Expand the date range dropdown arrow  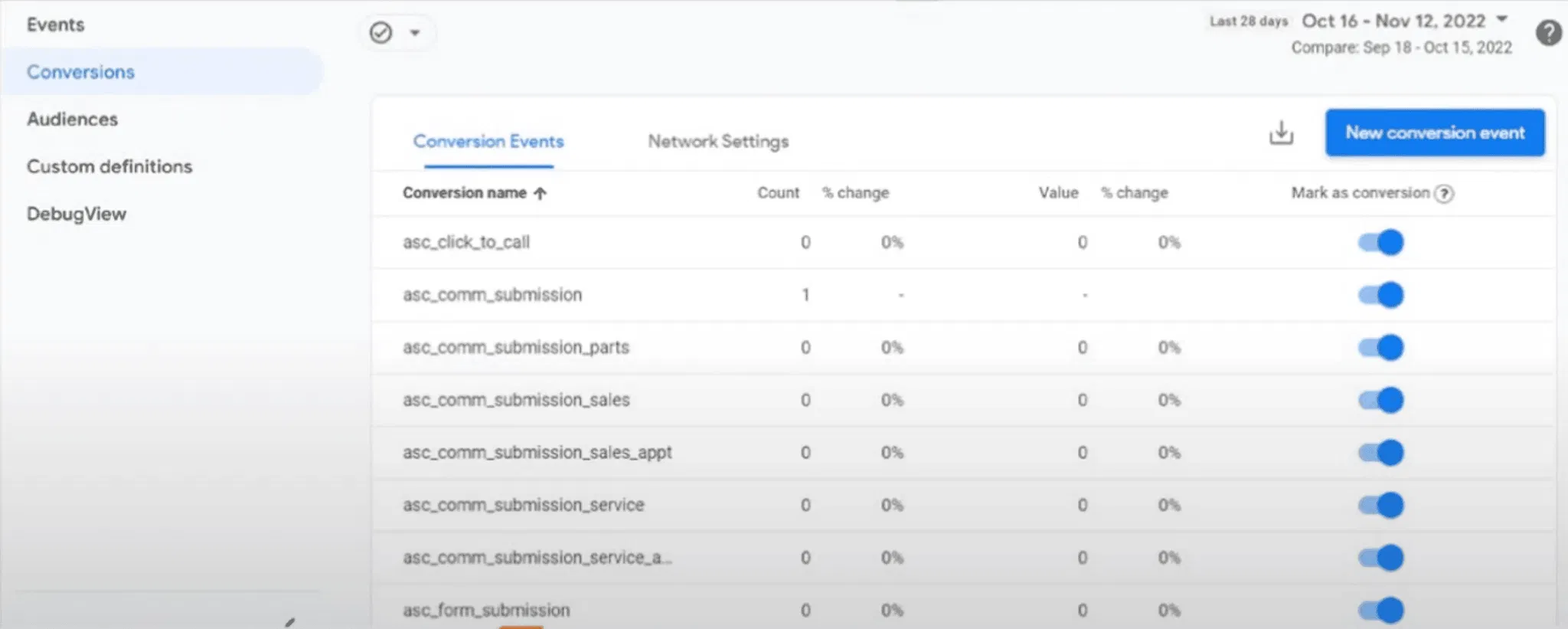coord(1501,19)
